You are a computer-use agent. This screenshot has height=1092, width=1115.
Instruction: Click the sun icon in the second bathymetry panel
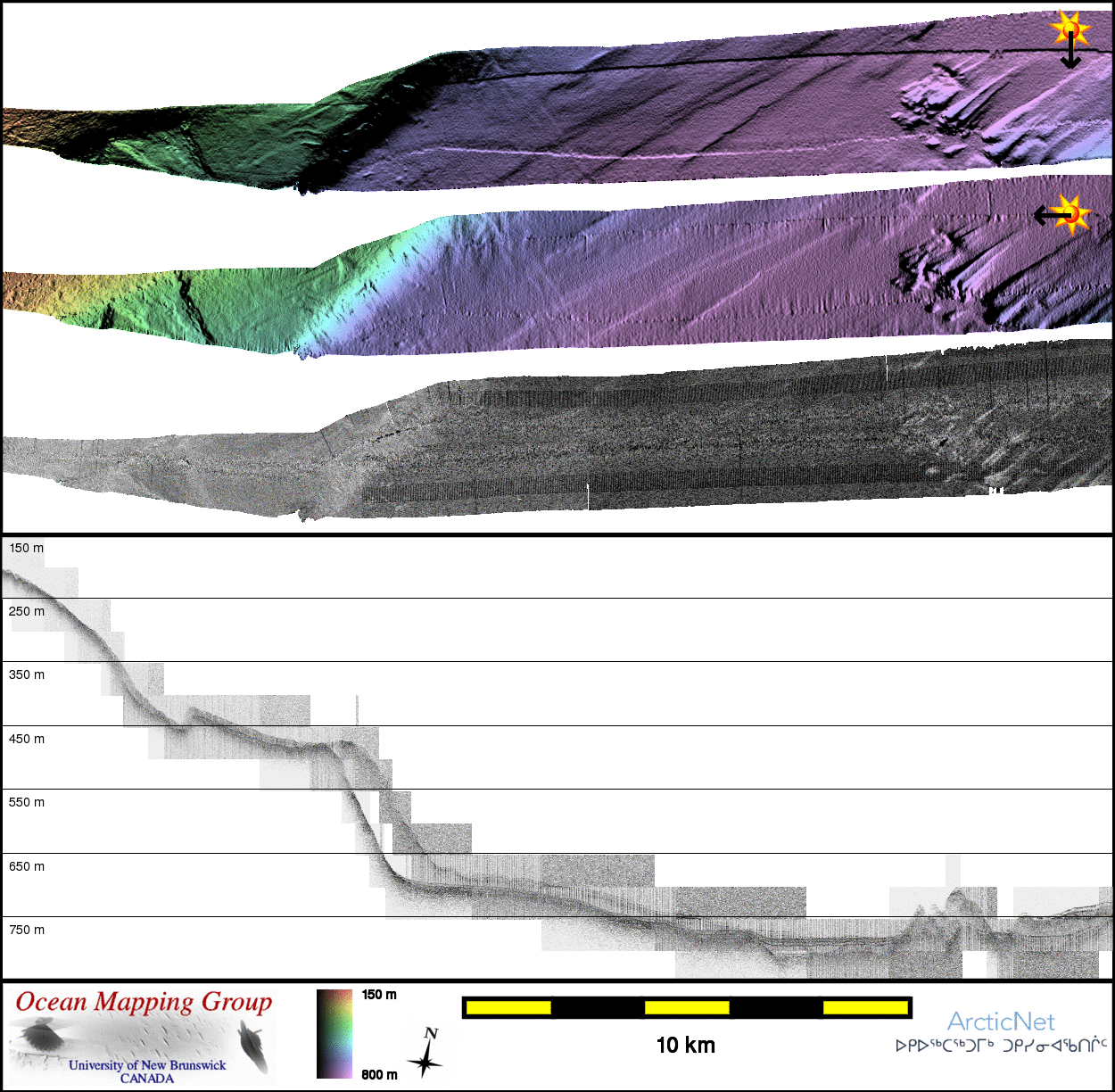[1072, 214]
